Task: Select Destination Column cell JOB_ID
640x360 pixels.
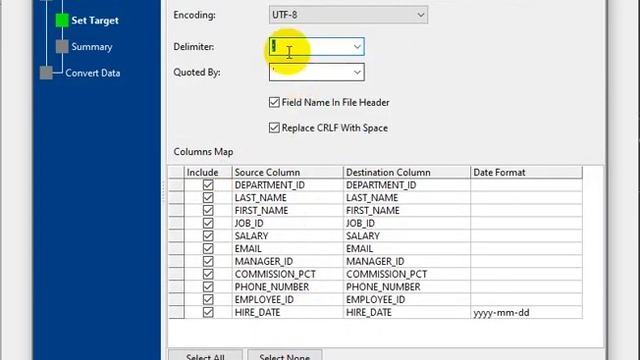Action: coord(407,223)
